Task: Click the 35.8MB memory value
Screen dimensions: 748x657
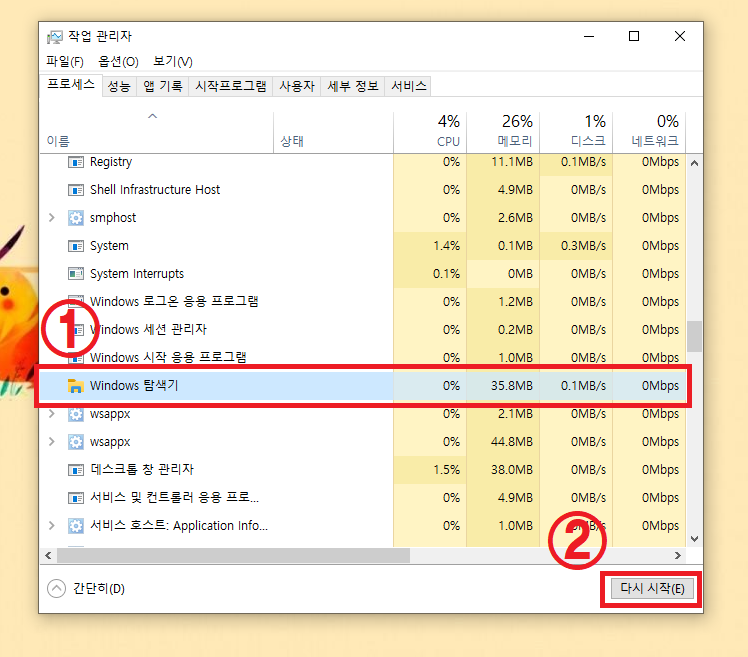Action: pyautogui.click(x=511, y=386)
